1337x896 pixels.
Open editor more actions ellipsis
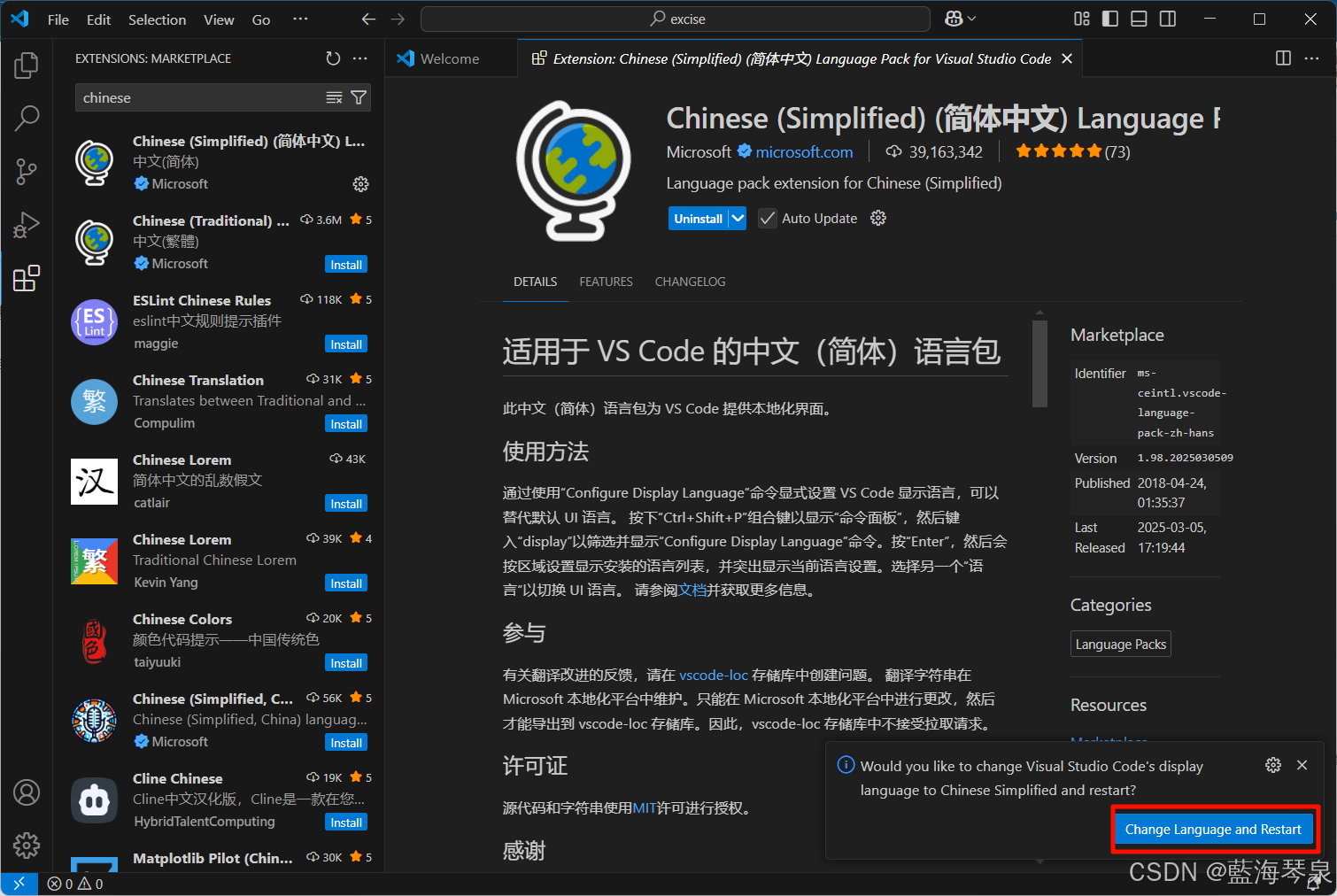click(1311, 58)
